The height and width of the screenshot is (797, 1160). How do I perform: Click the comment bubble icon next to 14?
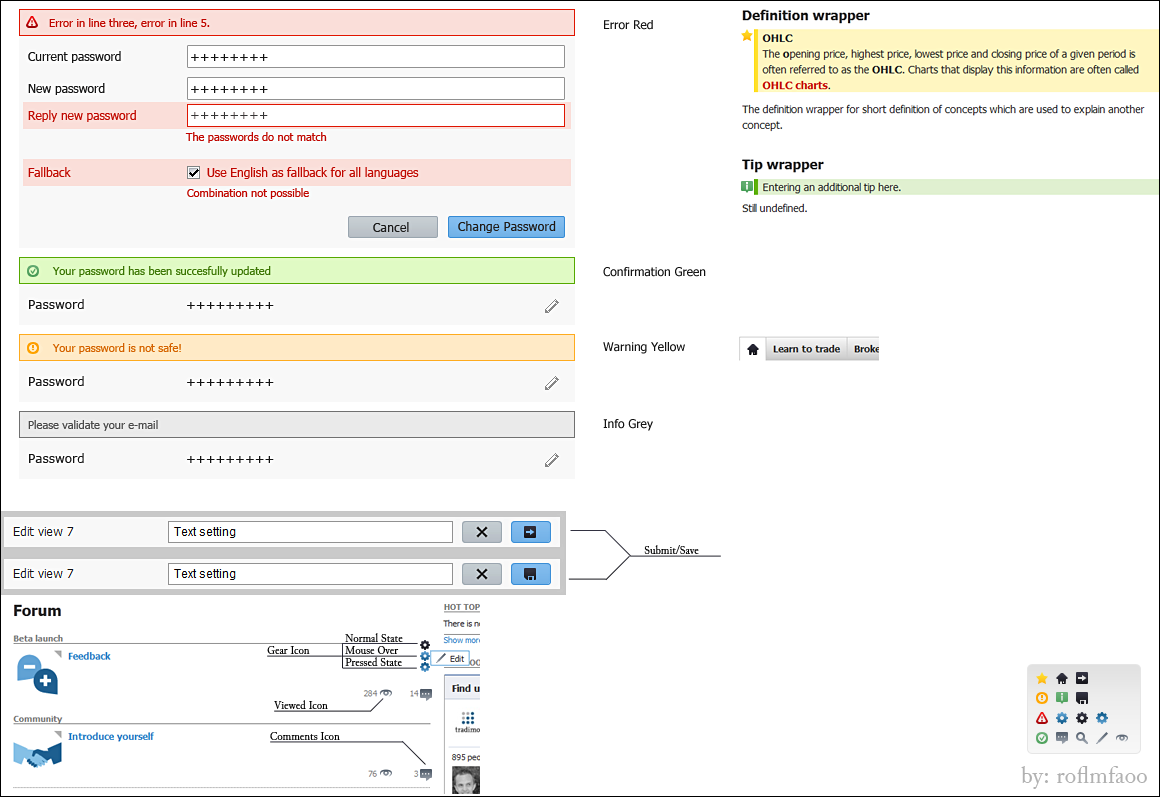coord(426,694)
